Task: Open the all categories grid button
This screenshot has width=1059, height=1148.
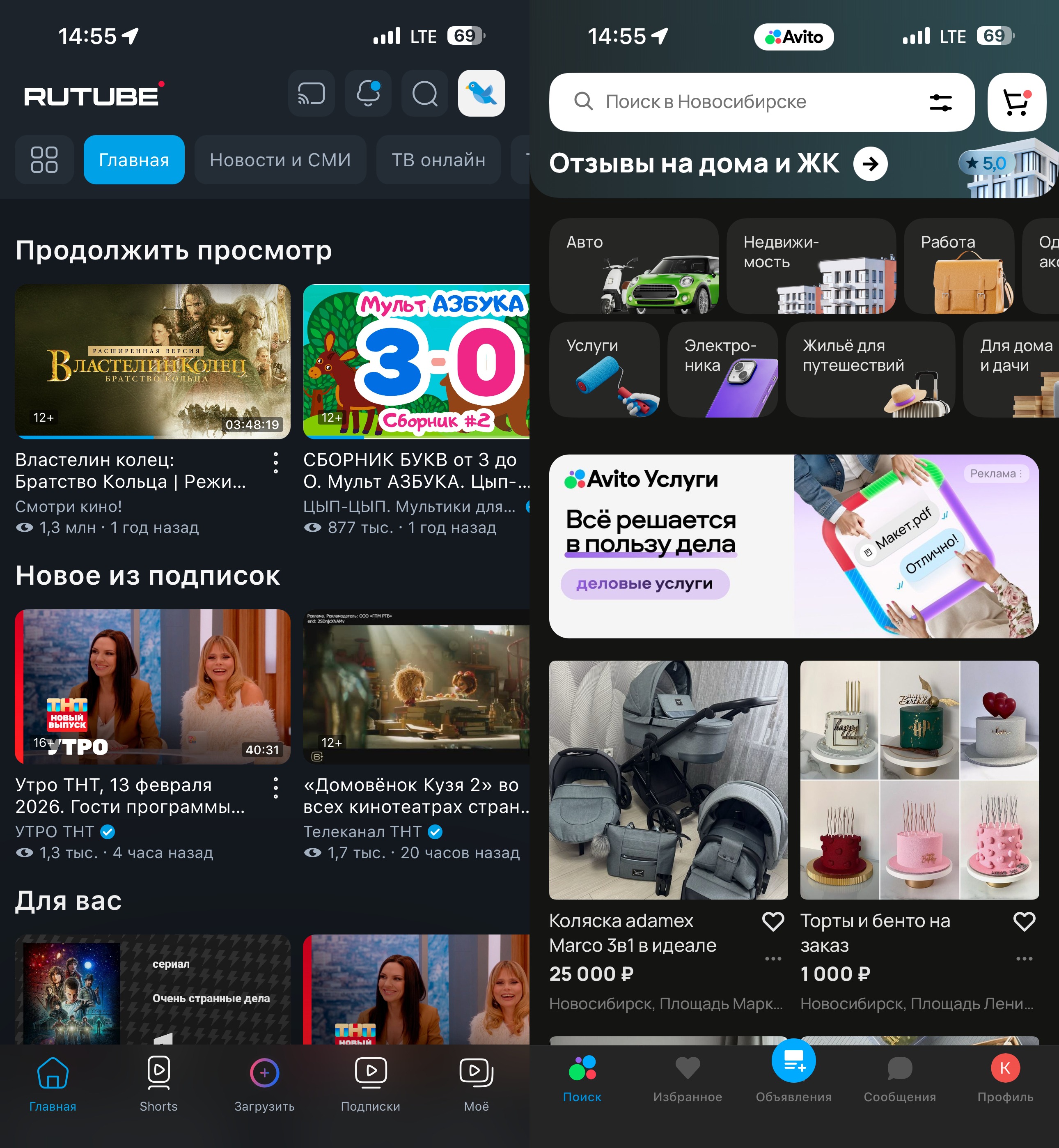Action: coord(44,160)
